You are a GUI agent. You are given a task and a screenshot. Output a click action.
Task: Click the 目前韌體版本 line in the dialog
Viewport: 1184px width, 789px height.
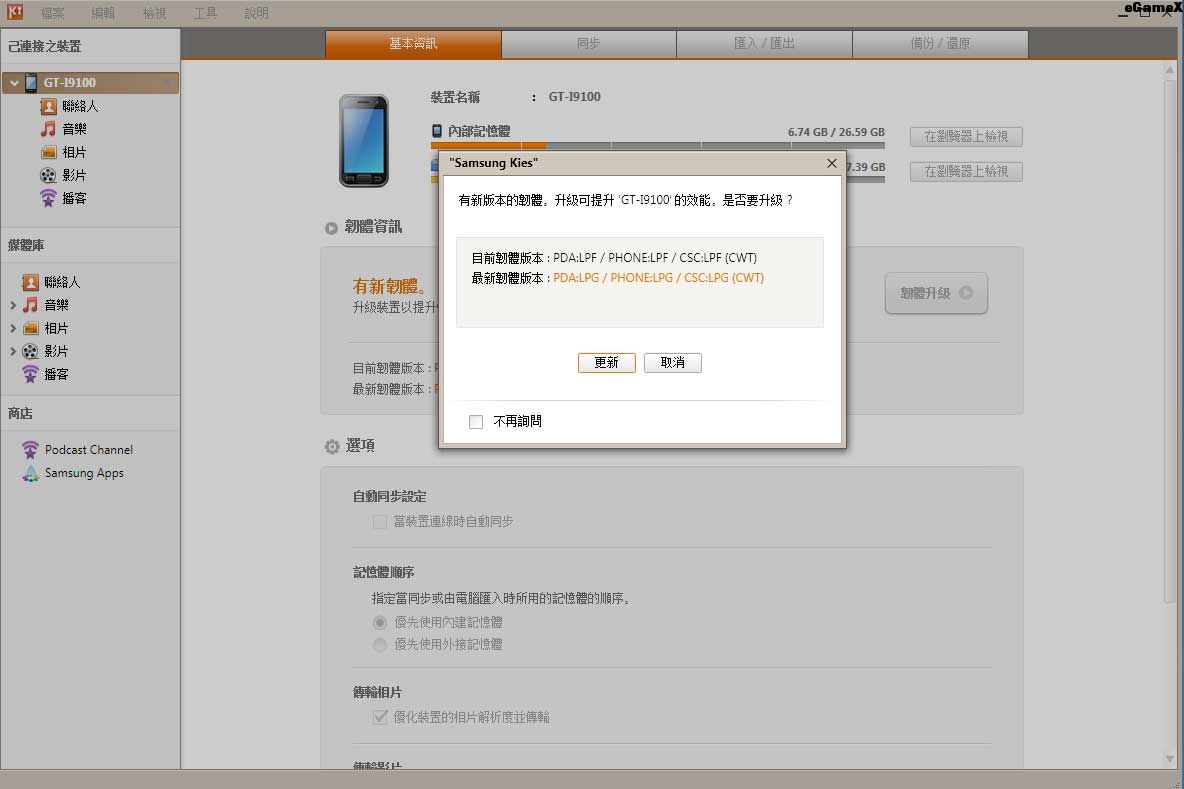pyautogui.click(x=614, y=258)
